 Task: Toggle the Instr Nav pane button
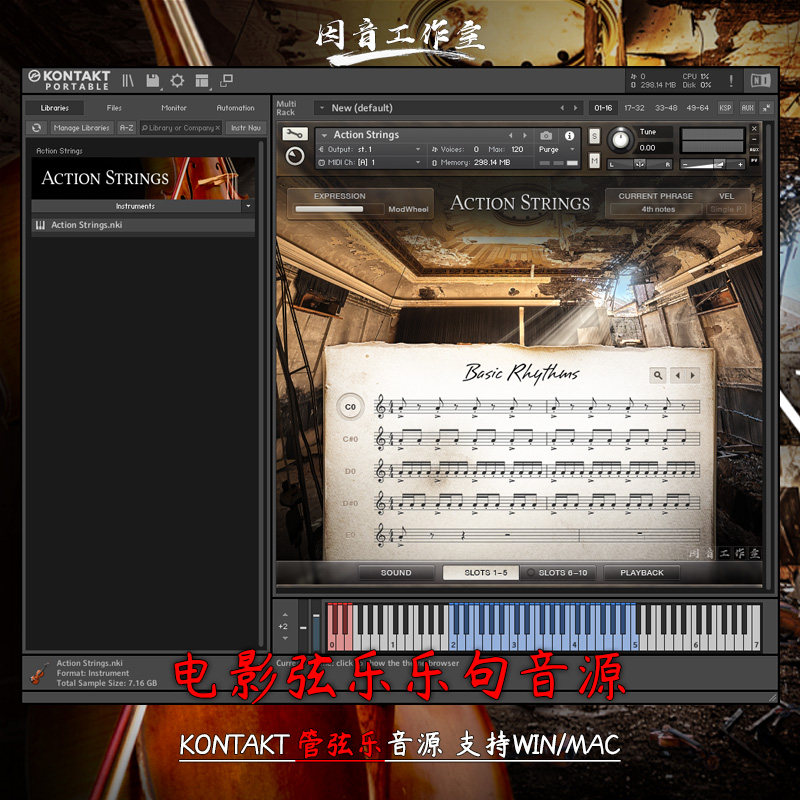point(245,128)
